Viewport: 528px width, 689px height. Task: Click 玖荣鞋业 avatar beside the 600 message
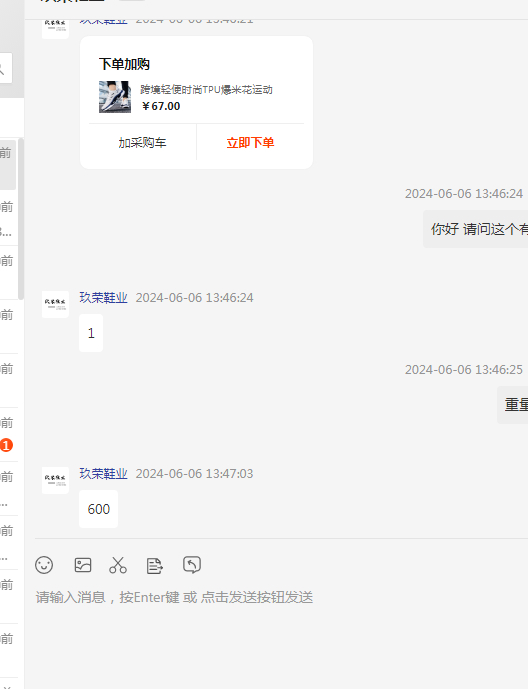coord(55,480)
